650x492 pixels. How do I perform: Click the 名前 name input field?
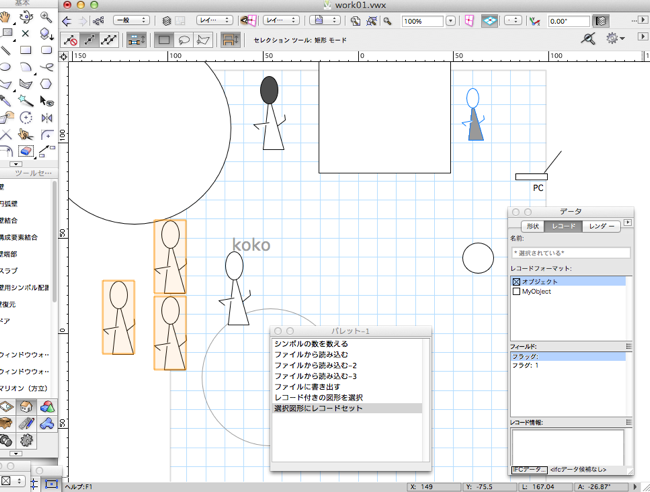coord(570,253)
